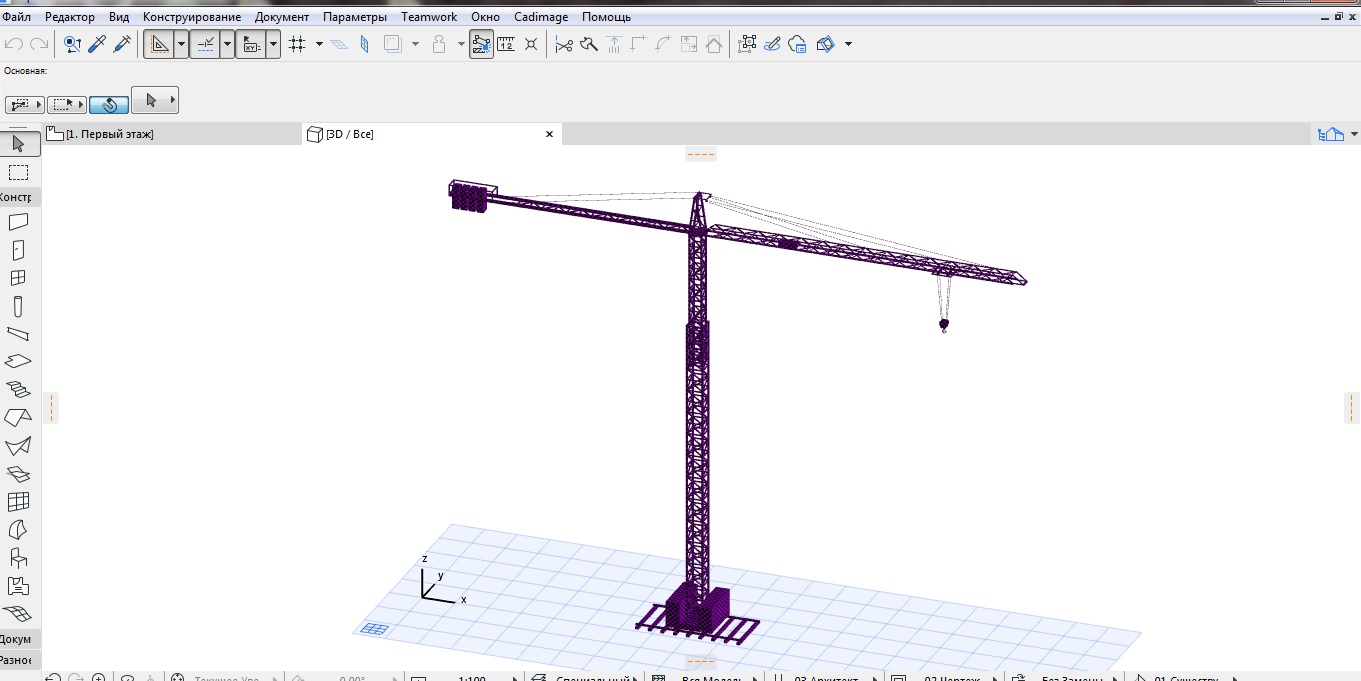Click the intersect icon next to ruler
This screenshot has width=1361, height=681.
pyautogui.click(x=531, y=44)
